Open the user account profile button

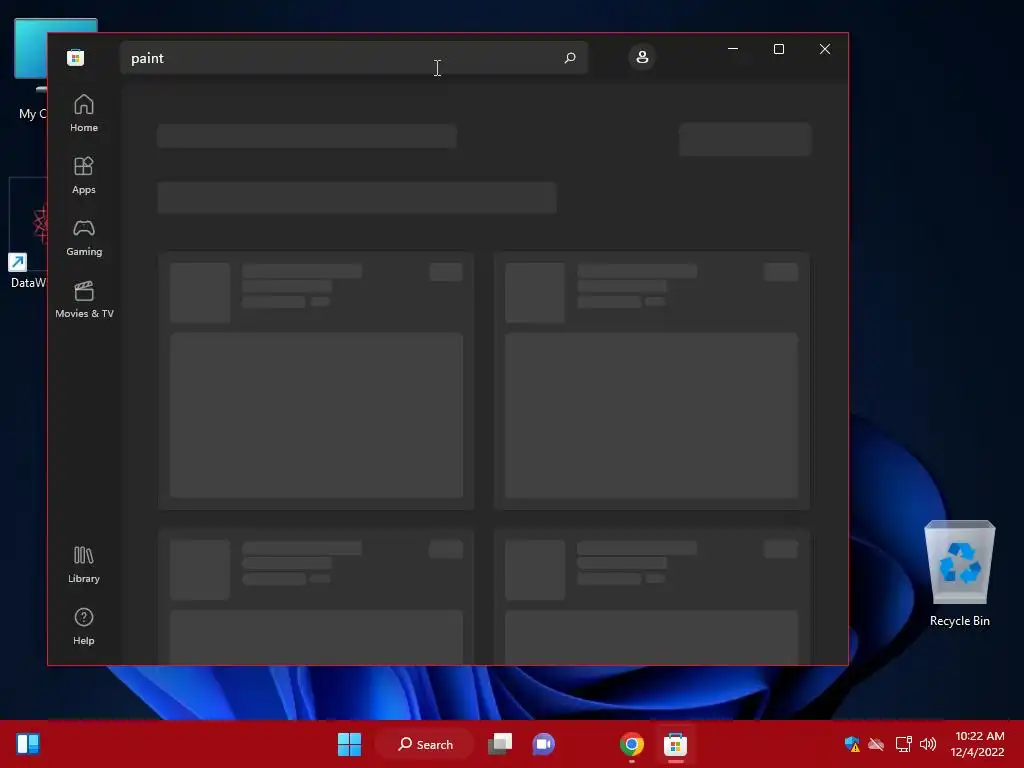(x=642, y=57)
